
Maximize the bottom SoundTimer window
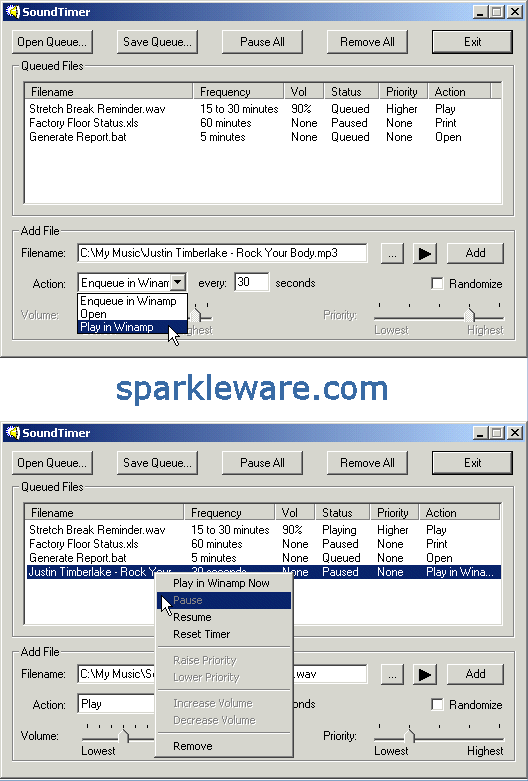tap(497, 433)
